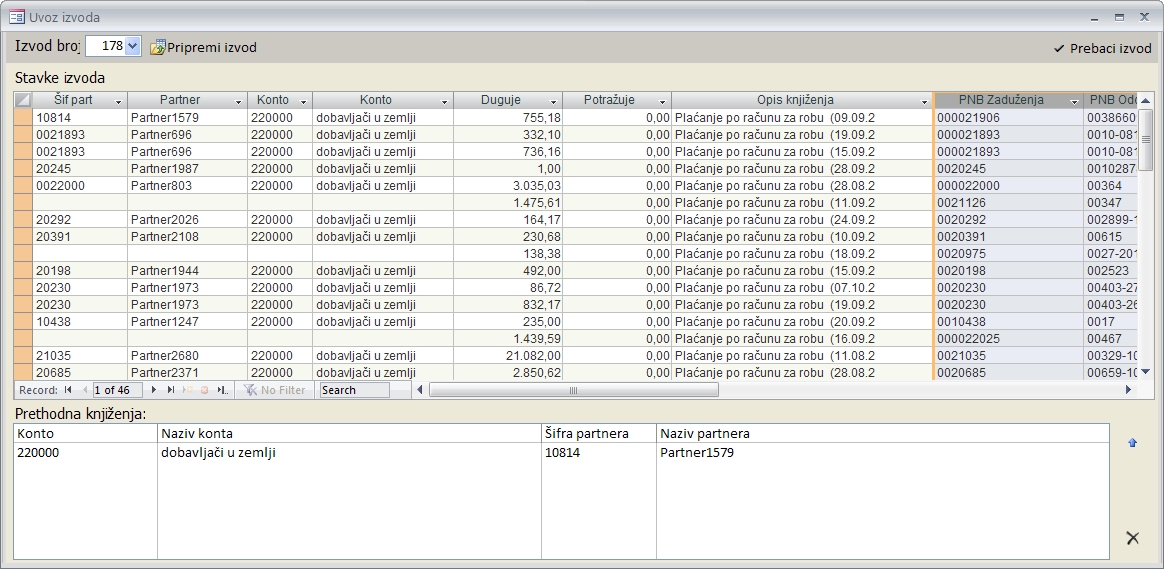Click the X icon beside previous postings list
The height and width of the screenshot is (569, 1164).
[x=1132, y=538]
